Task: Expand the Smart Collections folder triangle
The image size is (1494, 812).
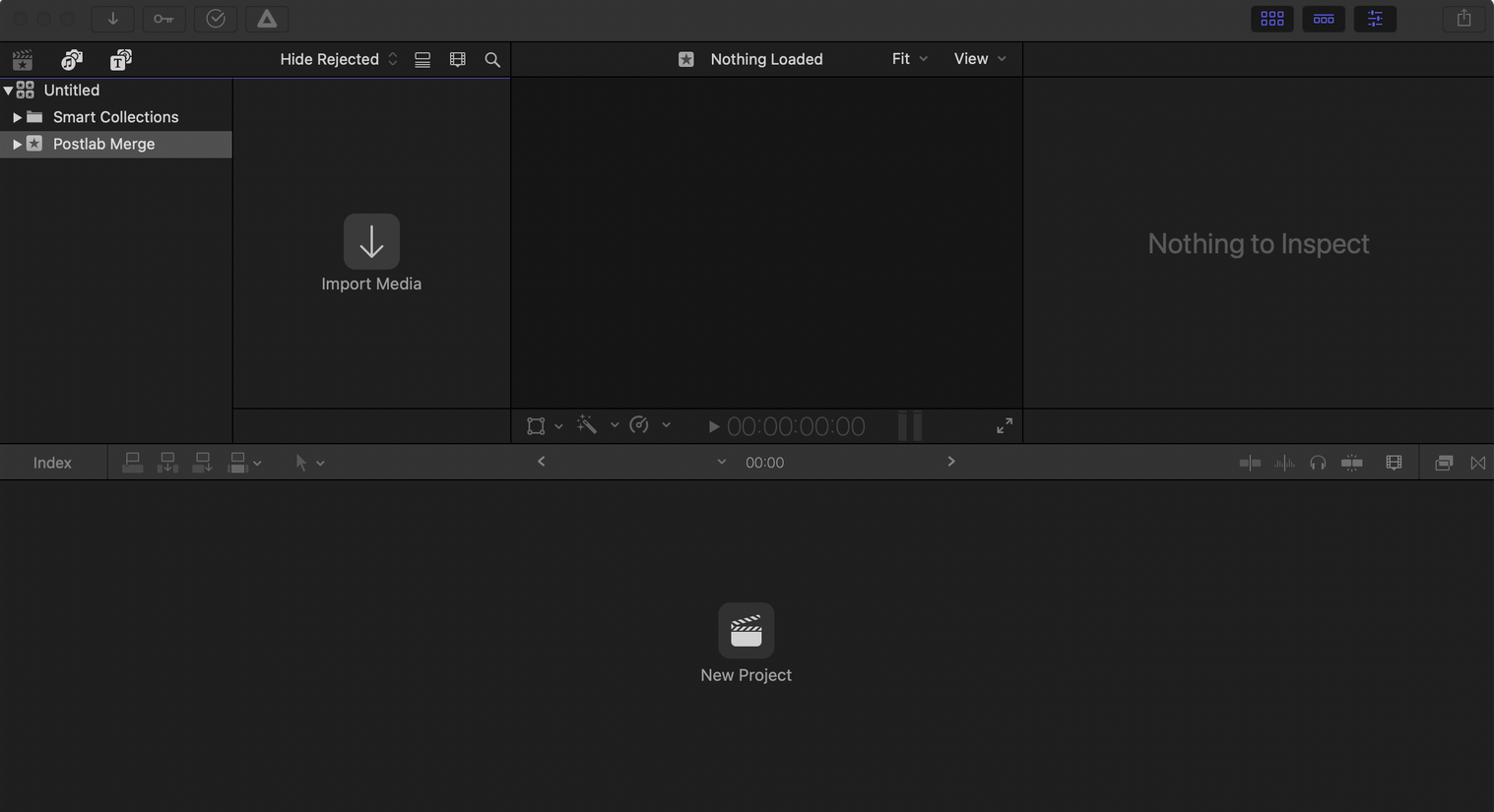Action: [x=17, y=117]
